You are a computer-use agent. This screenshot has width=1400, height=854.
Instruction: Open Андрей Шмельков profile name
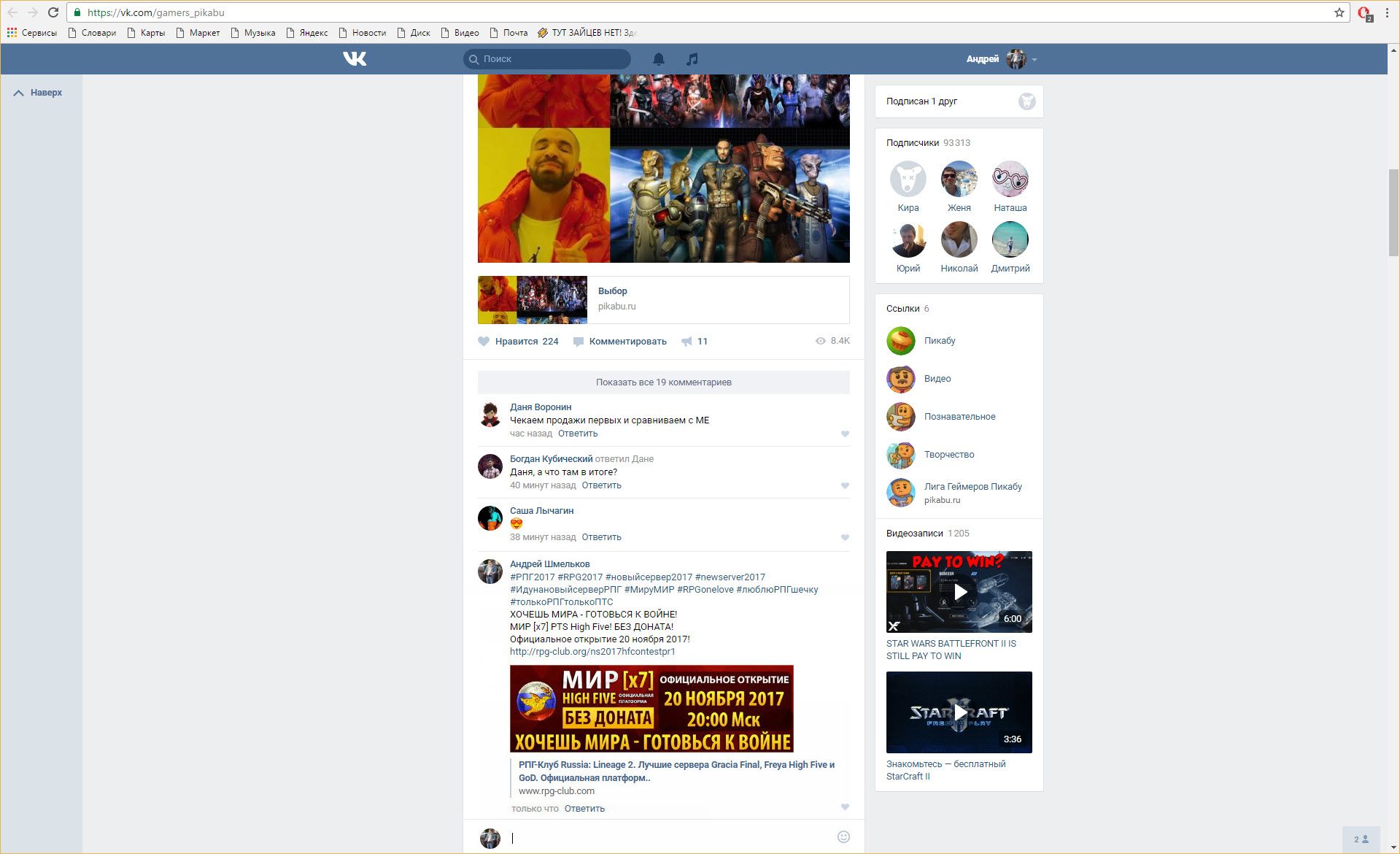click(x=549, y=563)
